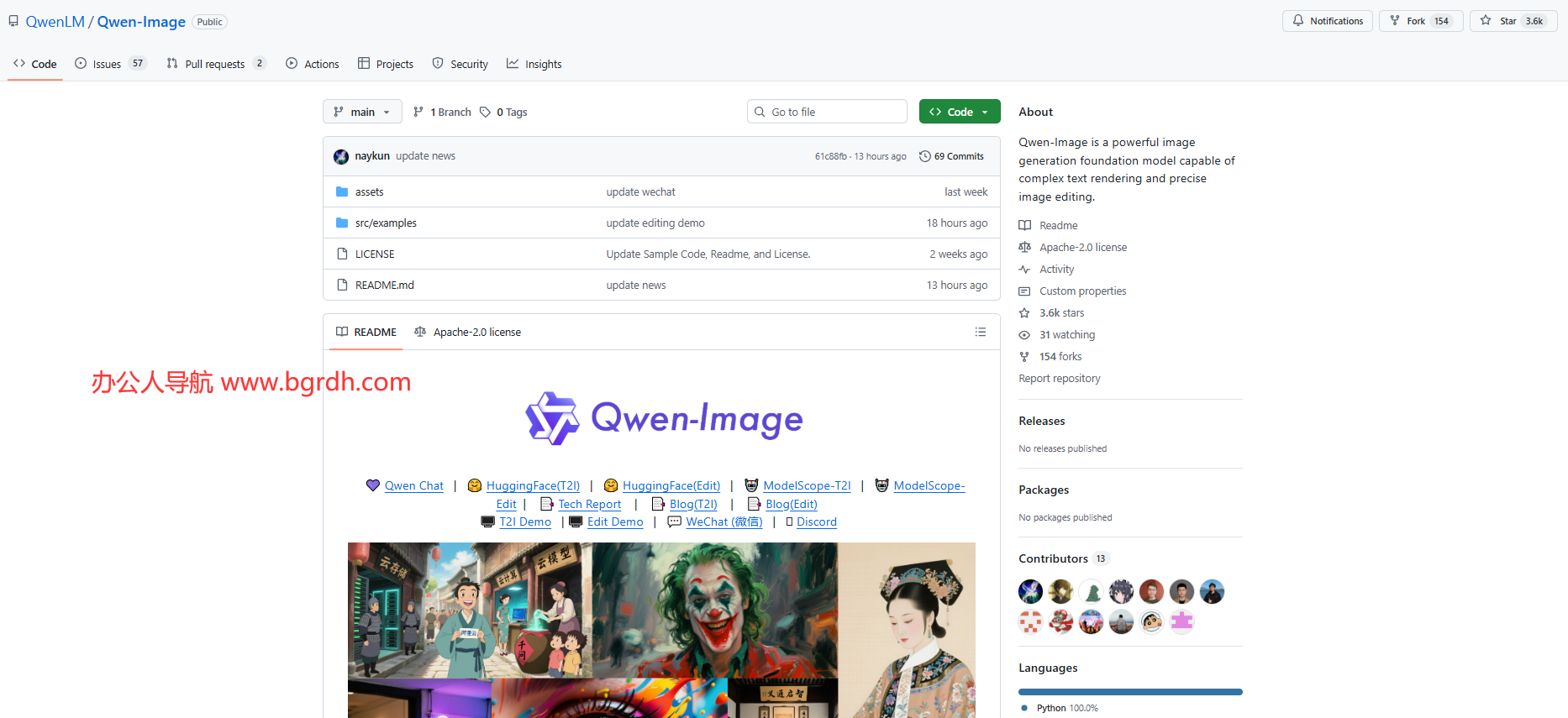
Task: Switch to the Issues tab
Action: pyautogui.click(x=107, y=65)
